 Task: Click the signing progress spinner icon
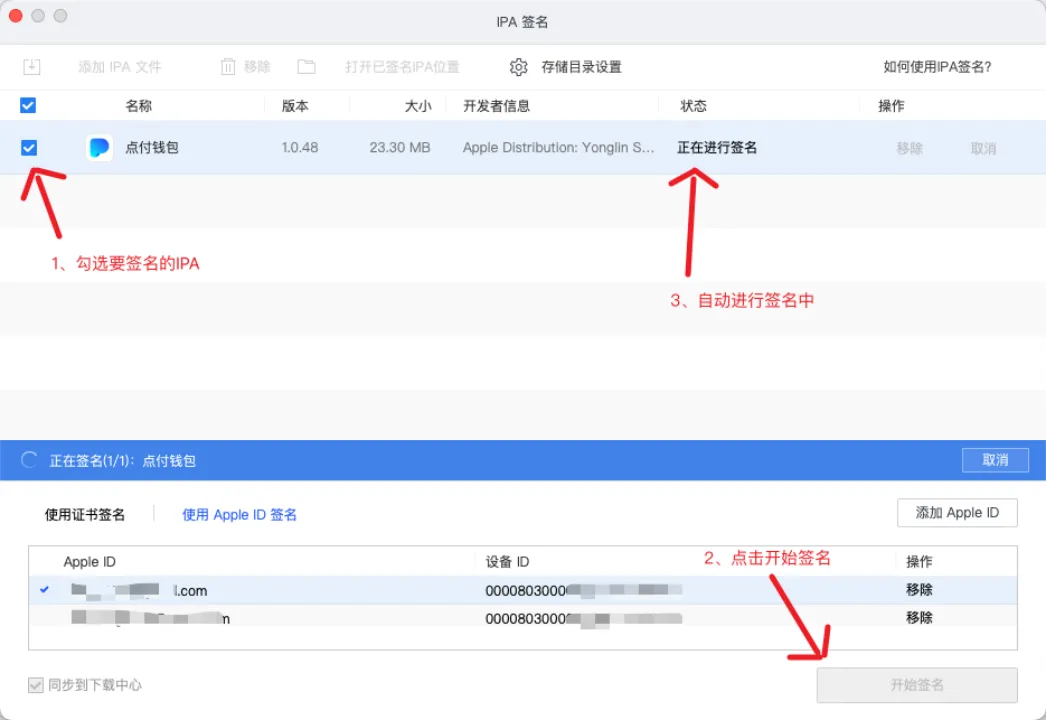click(30, 460)
